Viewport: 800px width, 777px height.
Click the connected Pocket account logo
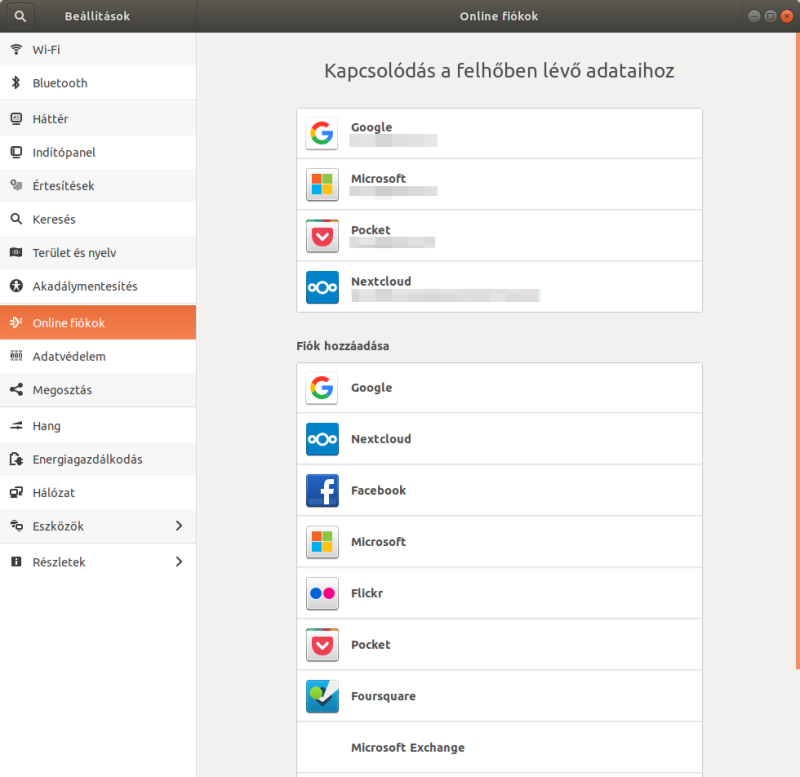coord(322,236)
